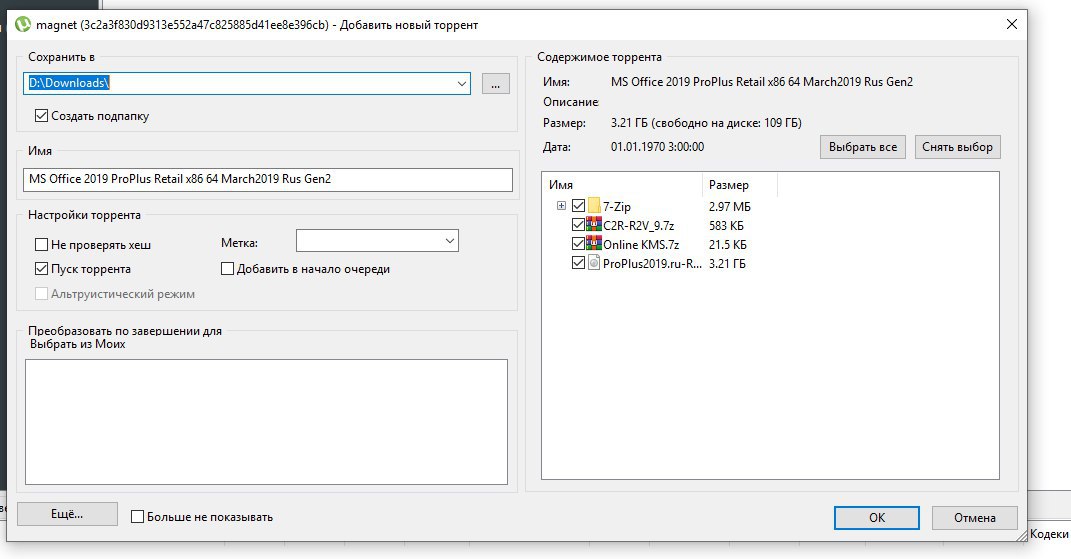The width and height of the screenshot is (1071, 559).
Task: Uncheck the Online KMS.7z file checkbox
Action: pyautogui.click(x=578, y=244)
